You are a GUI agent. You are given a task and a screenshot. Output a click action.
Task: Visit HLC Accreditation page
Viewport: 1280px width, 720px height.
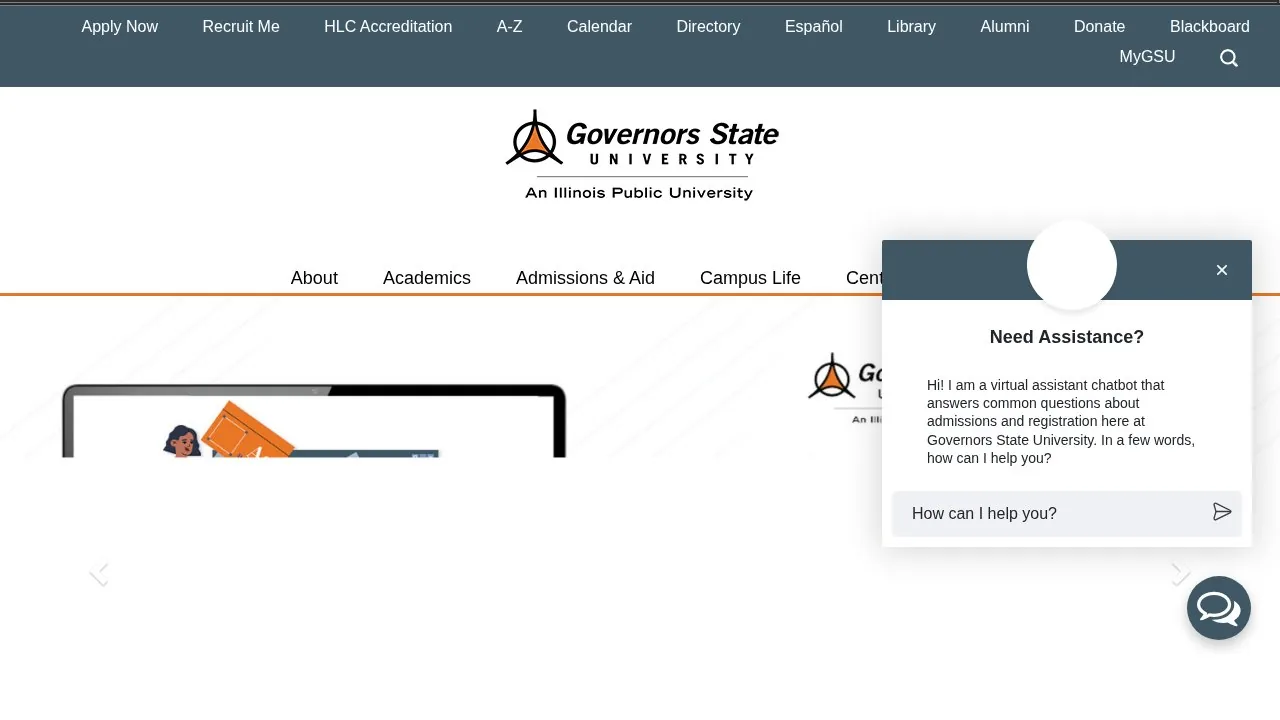(388, 27)
